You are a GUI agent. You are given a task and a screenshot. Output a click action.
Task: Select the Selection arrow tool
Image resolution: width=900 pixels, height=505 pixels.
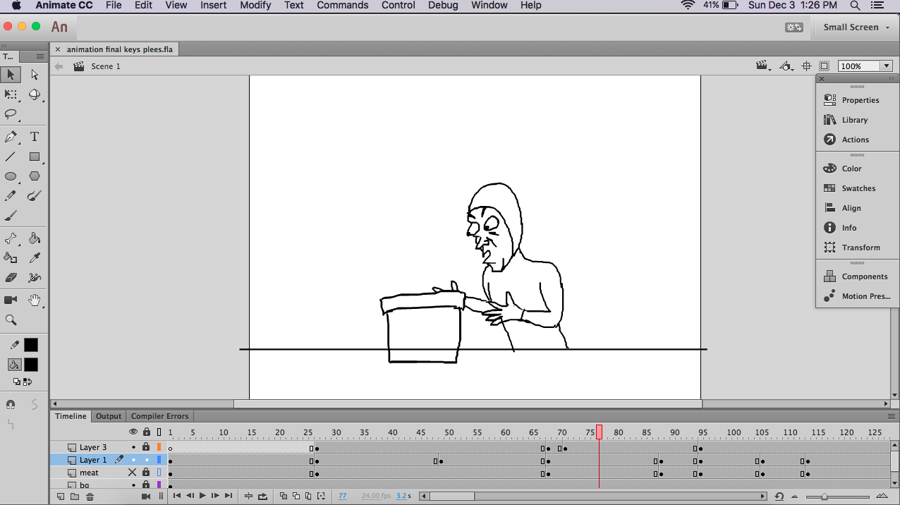coord(10,75)
